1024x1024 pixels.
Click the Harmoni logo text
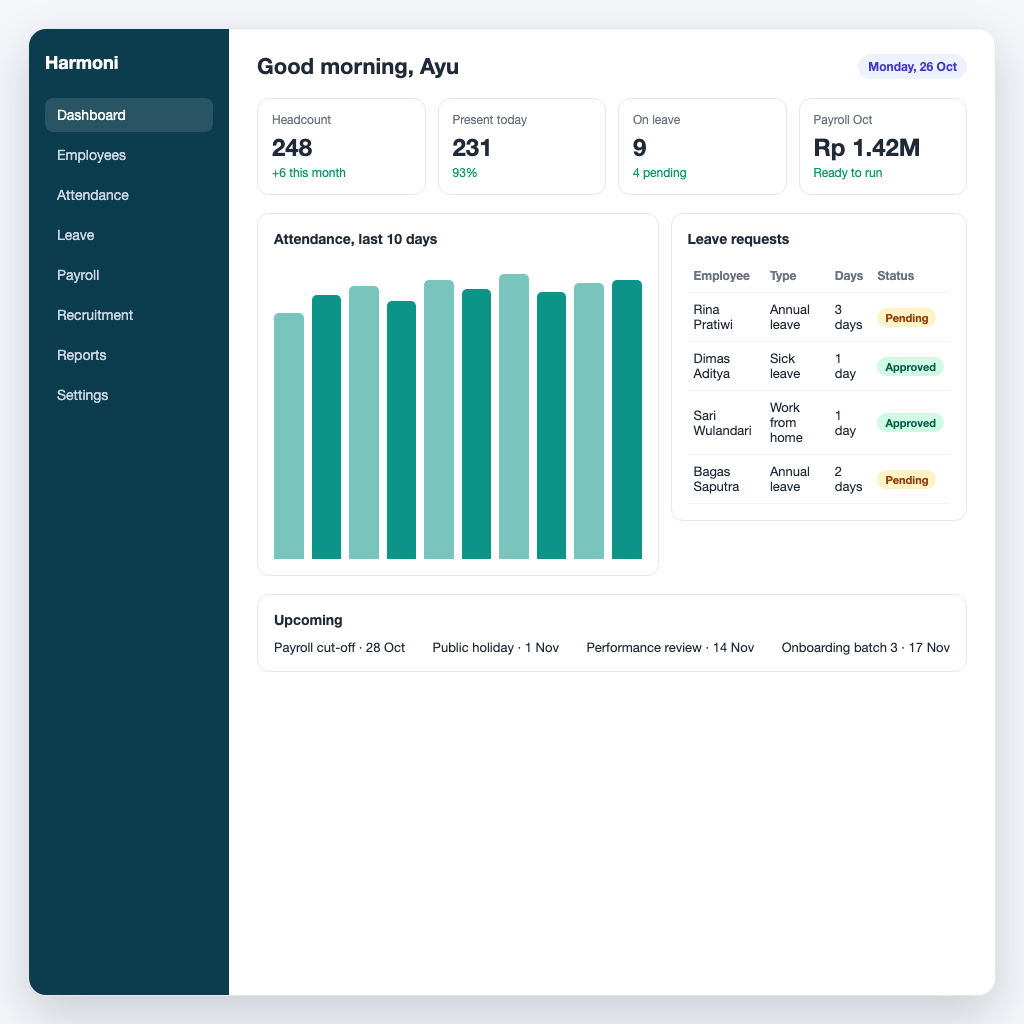[82, 63]
